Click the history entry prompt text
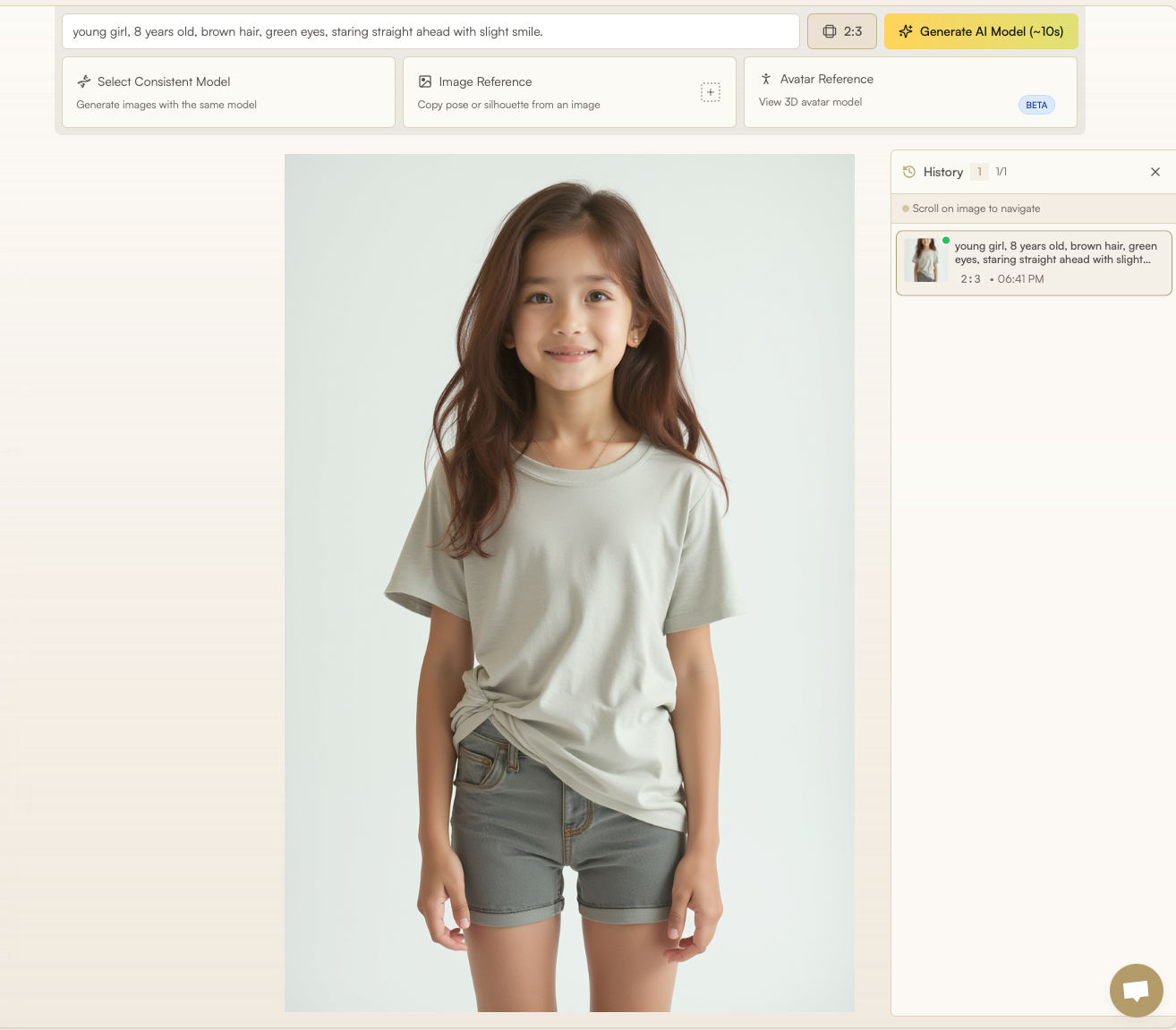Image resolution: width=1176 pixels, height=1030 pixels. tap(1055, 252)
